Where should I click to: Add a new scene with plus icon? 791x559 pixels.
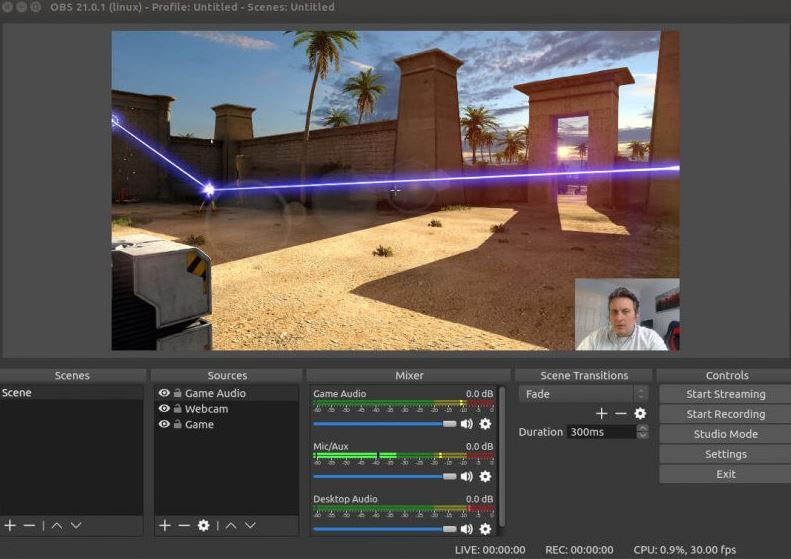10,525
